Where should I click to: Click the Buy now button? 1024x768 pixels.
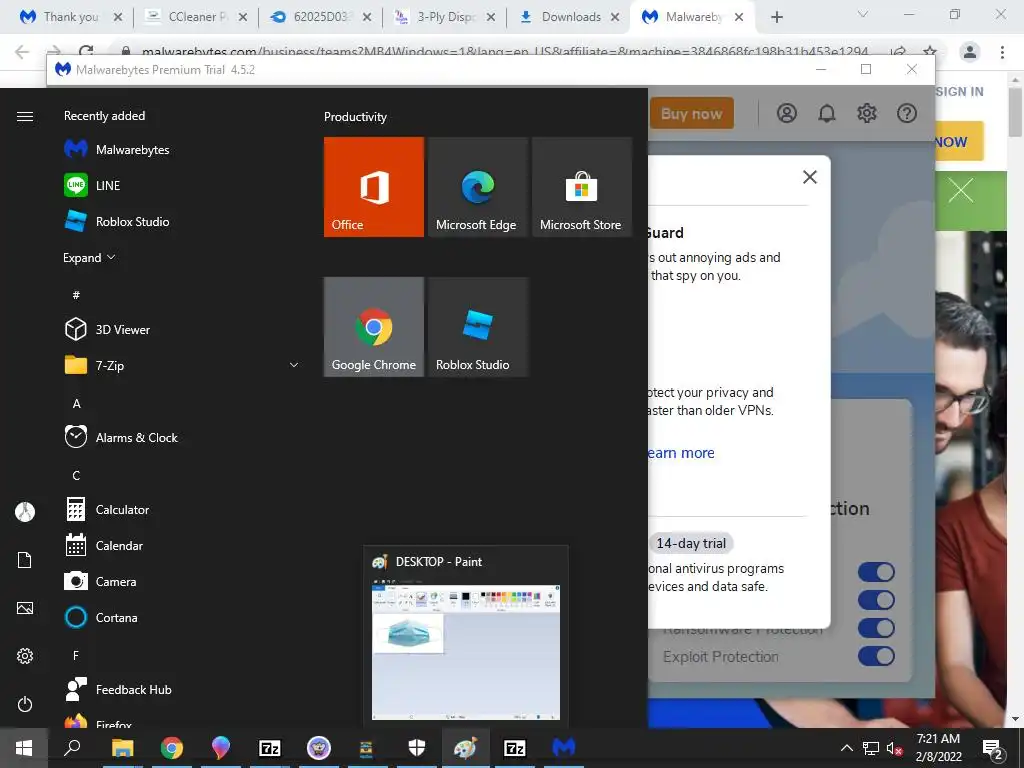click(x=692, y=114)
